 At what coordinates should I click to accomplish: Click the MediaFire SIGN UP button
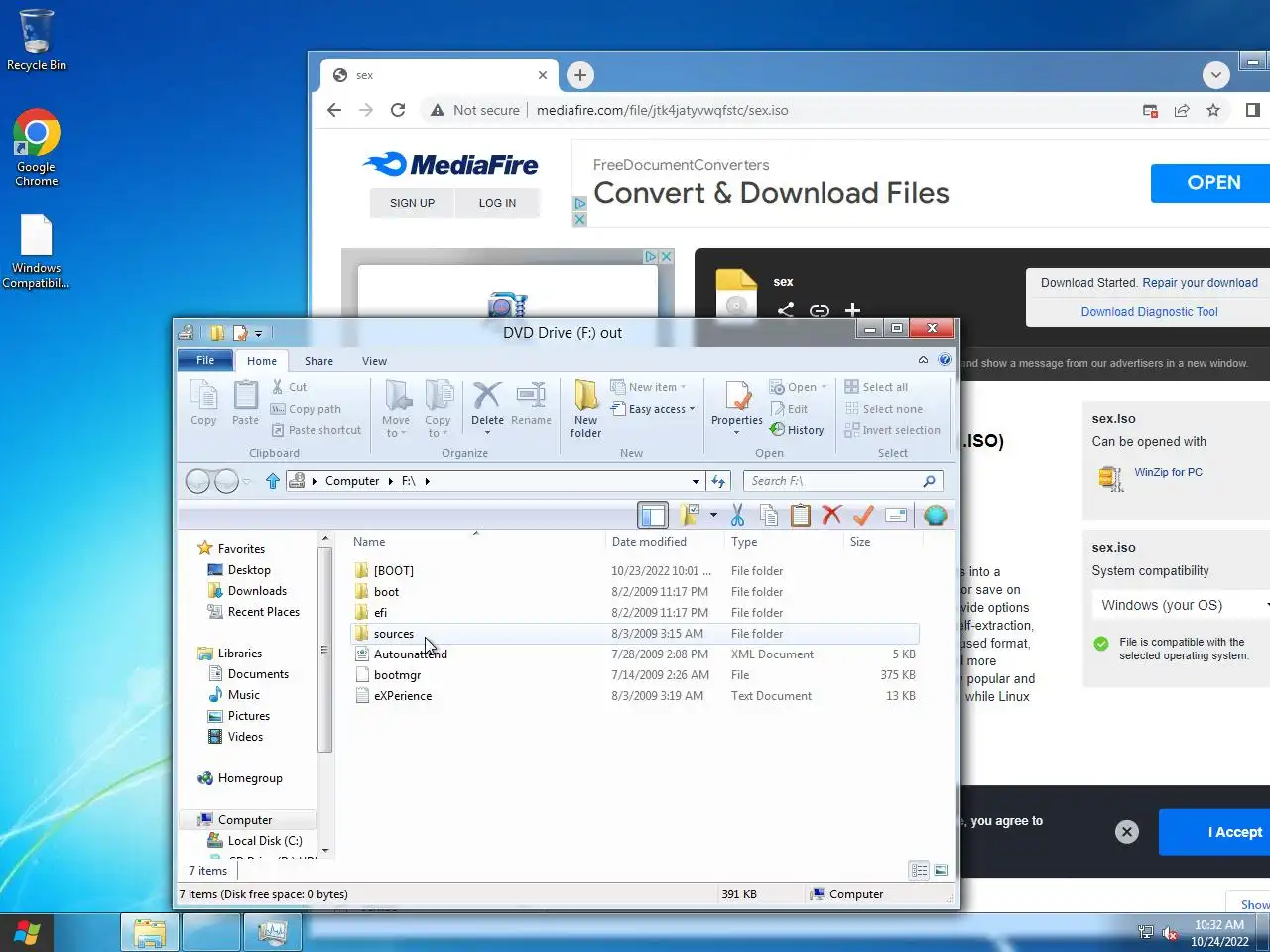[x=412, y=203]
